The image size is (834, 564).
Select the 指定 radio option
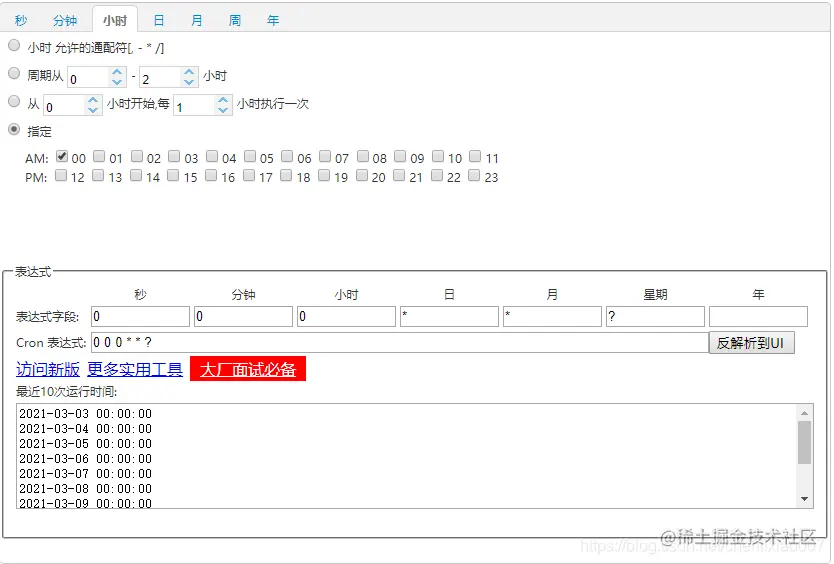click(x=14, y=129)
